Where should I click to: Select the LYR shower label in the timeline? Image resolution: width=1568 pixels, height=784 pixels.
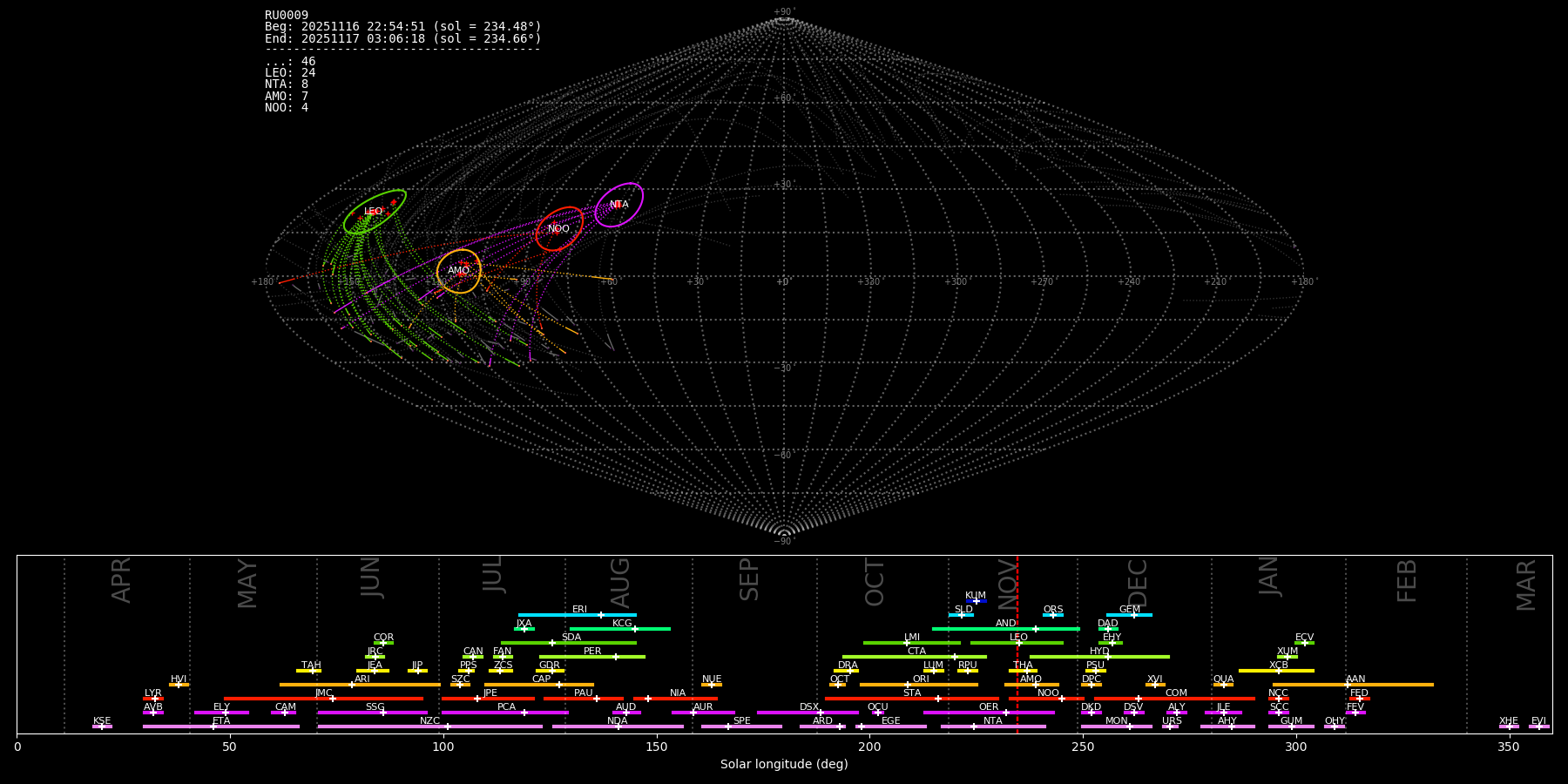coord(153,693)
